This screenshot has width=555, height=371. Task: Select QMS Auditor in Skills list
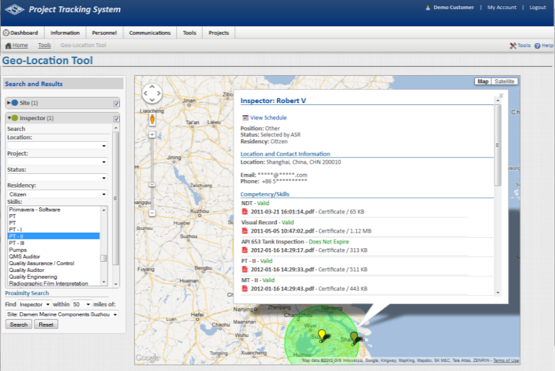[54, 256]
